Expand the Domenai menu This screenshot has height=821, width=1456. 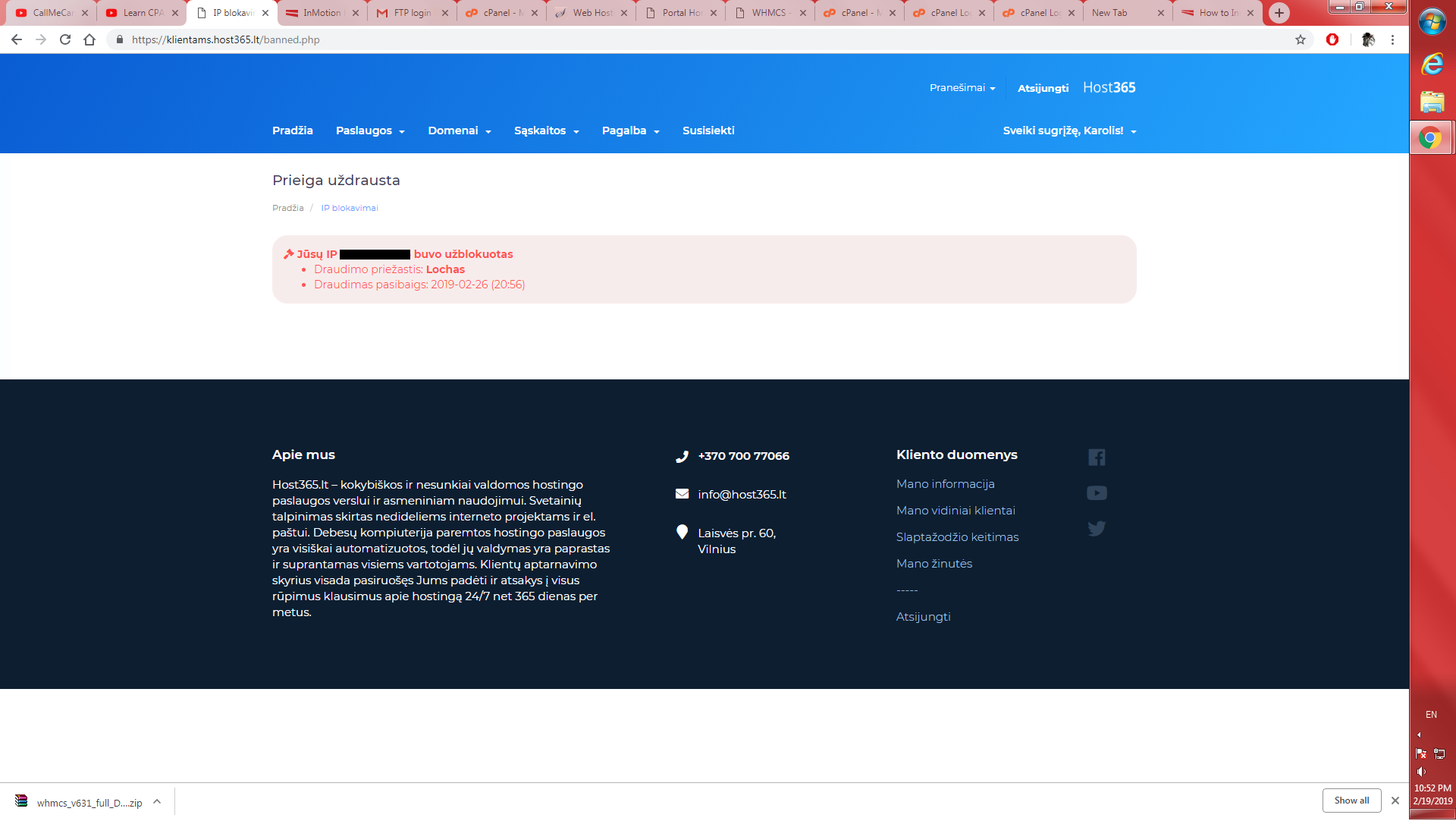[x=460, y=131]
